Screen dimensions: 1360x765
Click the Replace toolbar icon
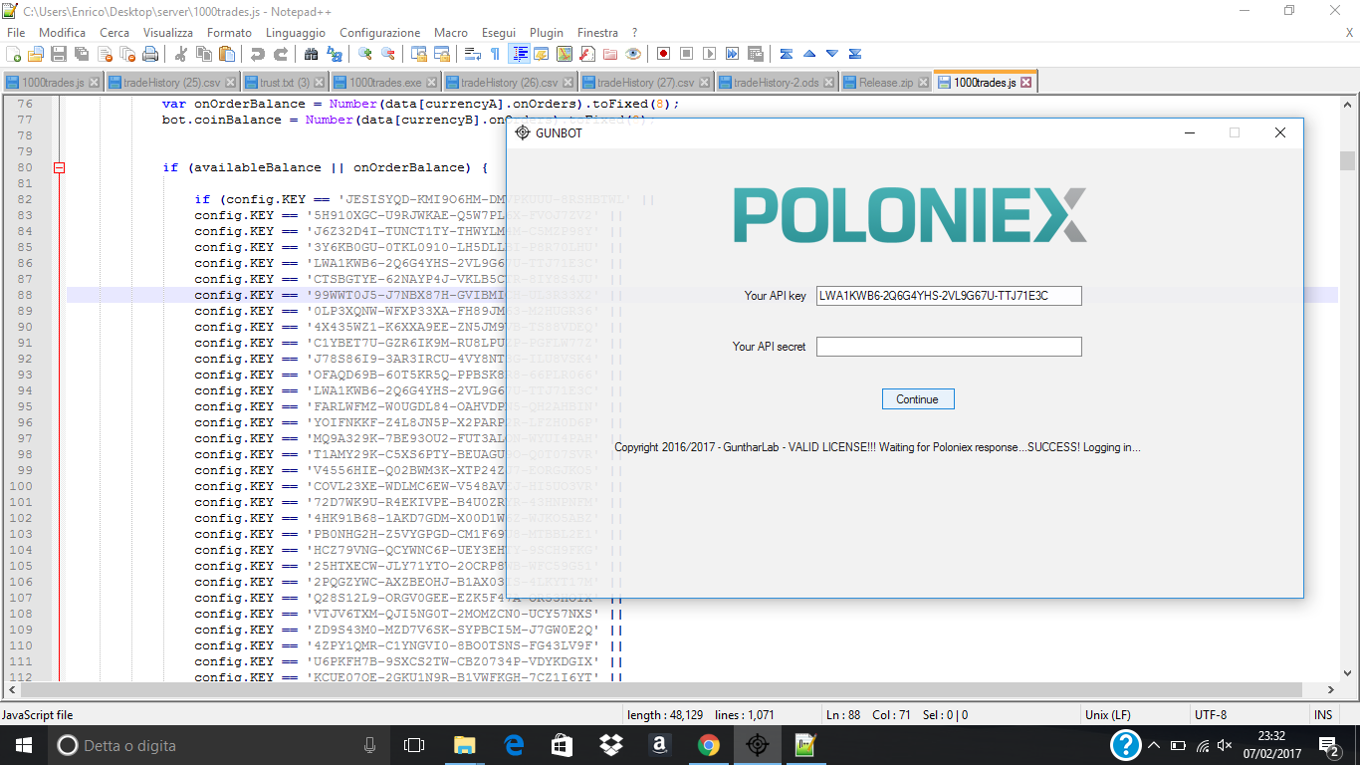point(335,54)
